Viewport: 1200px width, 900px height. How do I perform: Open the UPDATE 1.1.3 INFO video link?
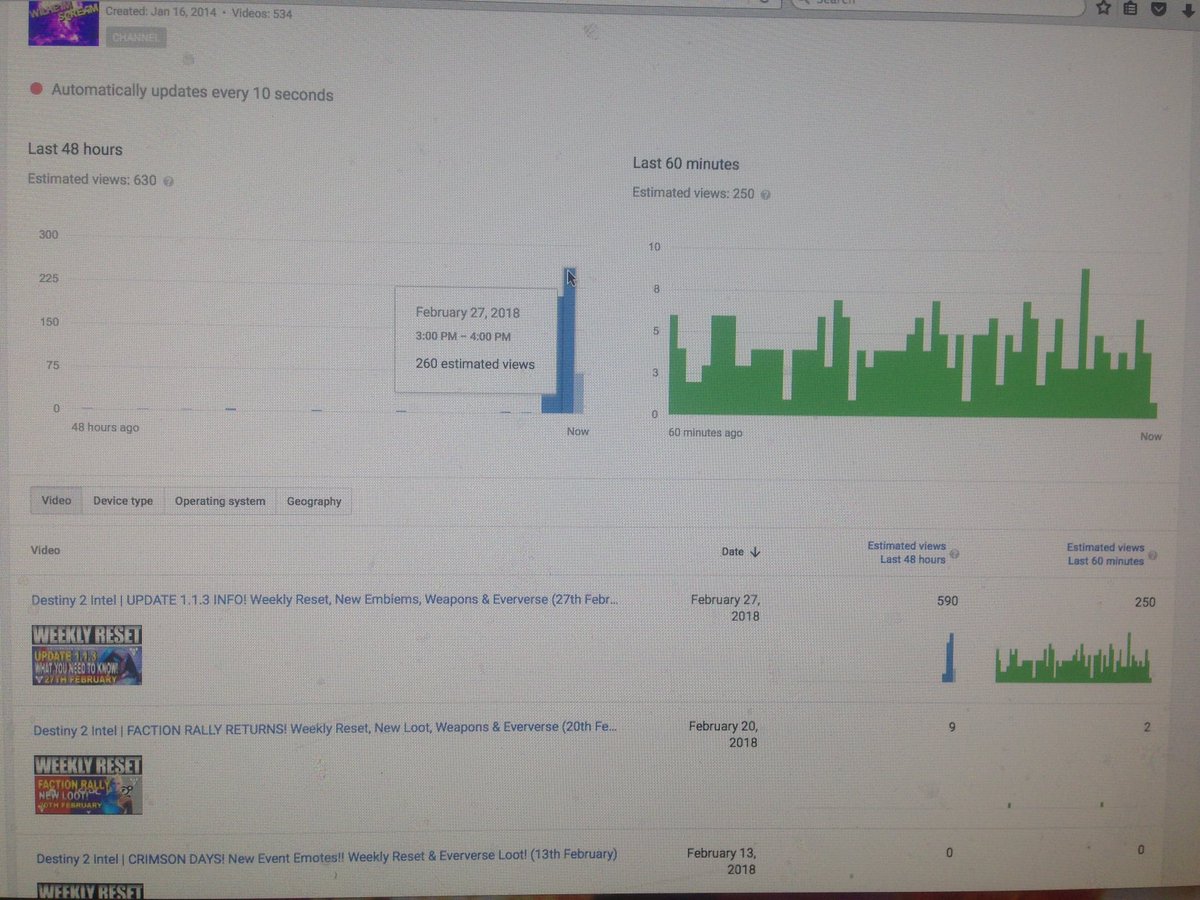click(325, 600)
